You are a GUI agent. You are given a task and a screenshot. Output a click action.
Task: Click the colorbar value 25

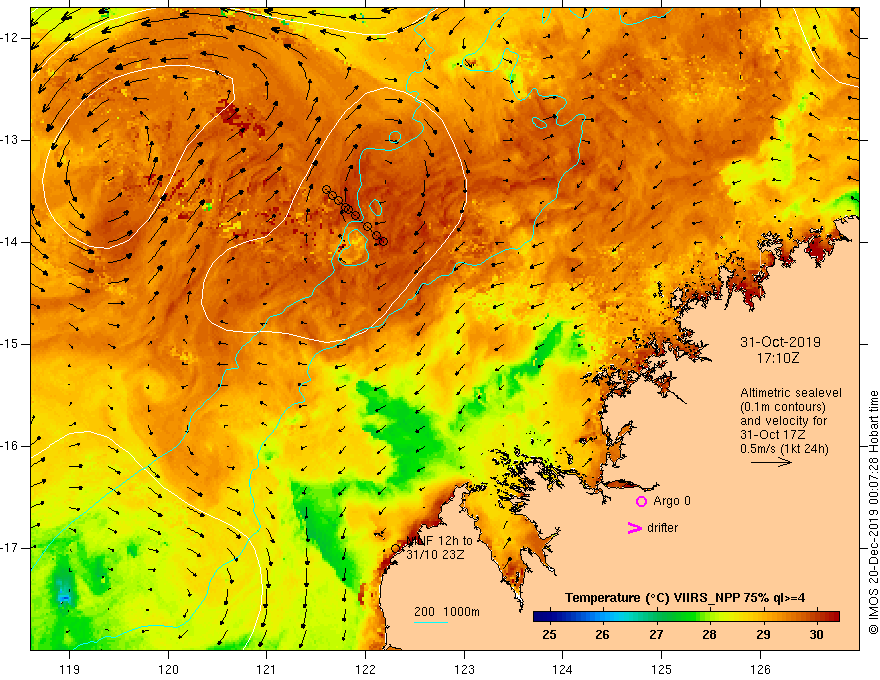click(549, 635)
